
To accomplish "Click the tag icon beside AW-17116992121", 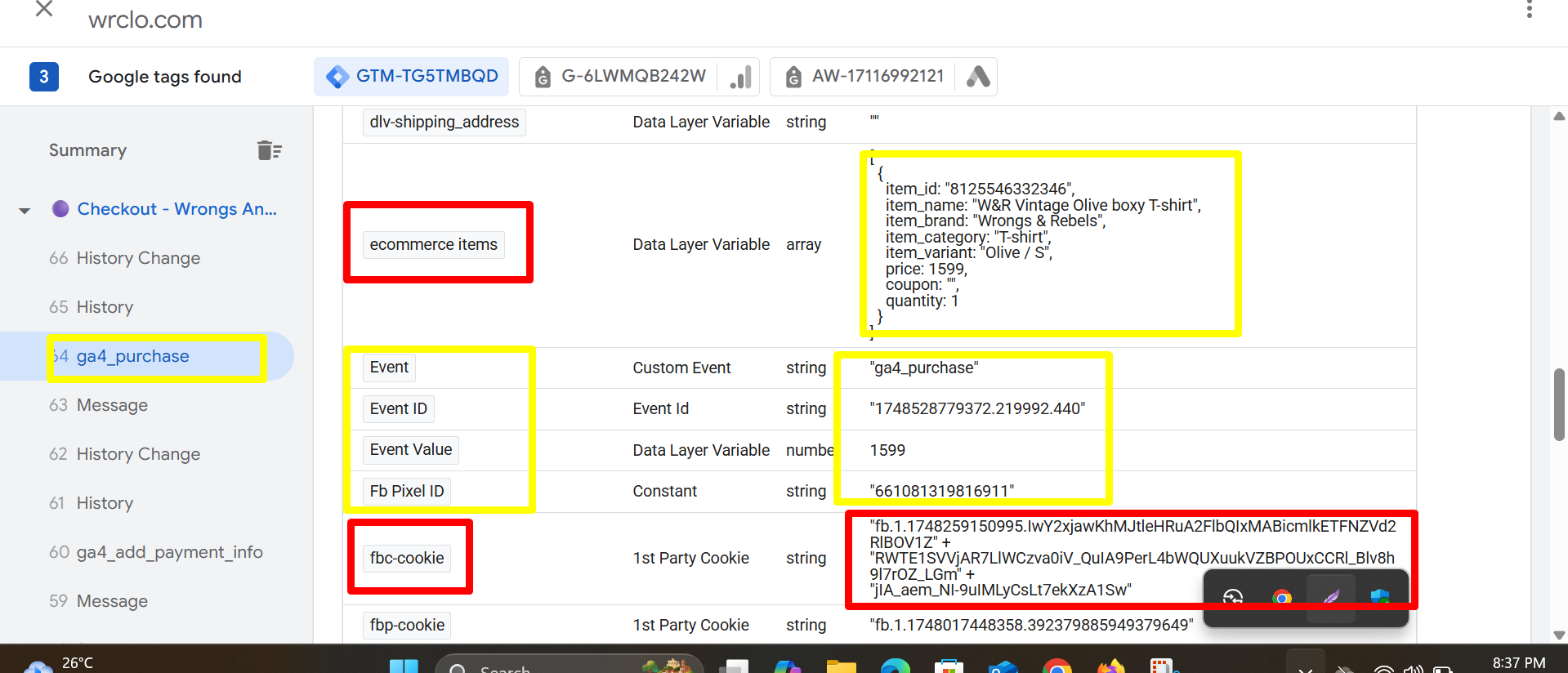I will click(793, 77).
